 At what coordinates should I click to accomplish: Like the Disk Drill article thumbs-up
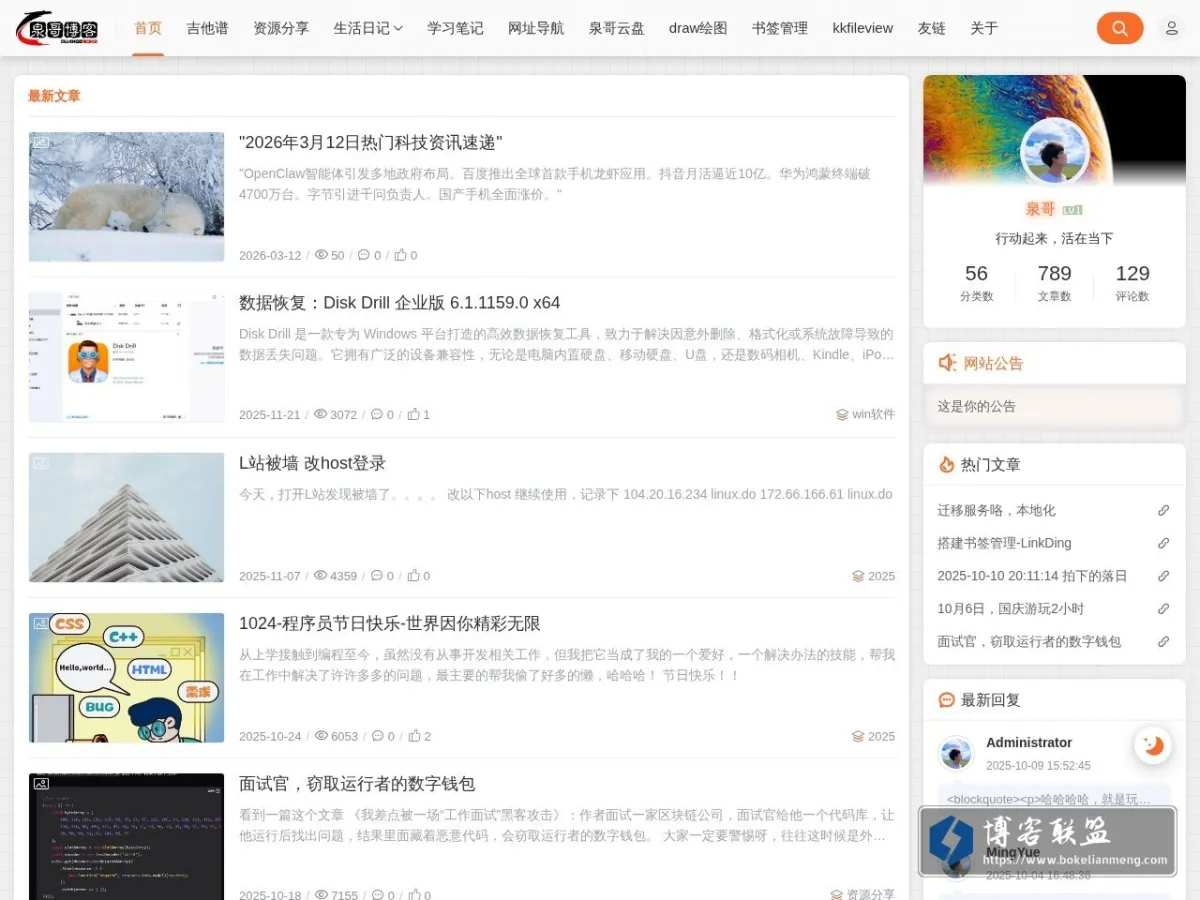414,414
